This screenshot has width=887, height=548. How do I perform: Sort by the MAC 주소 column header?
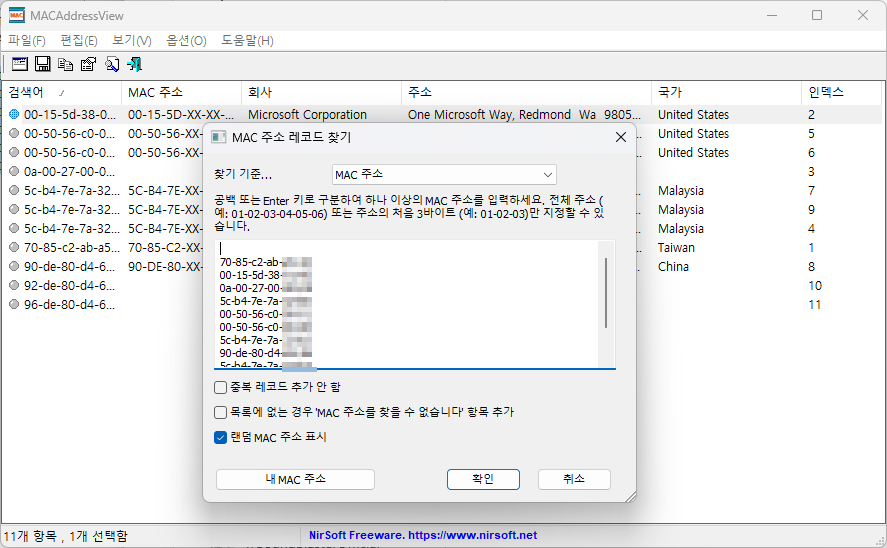(181, 92)
